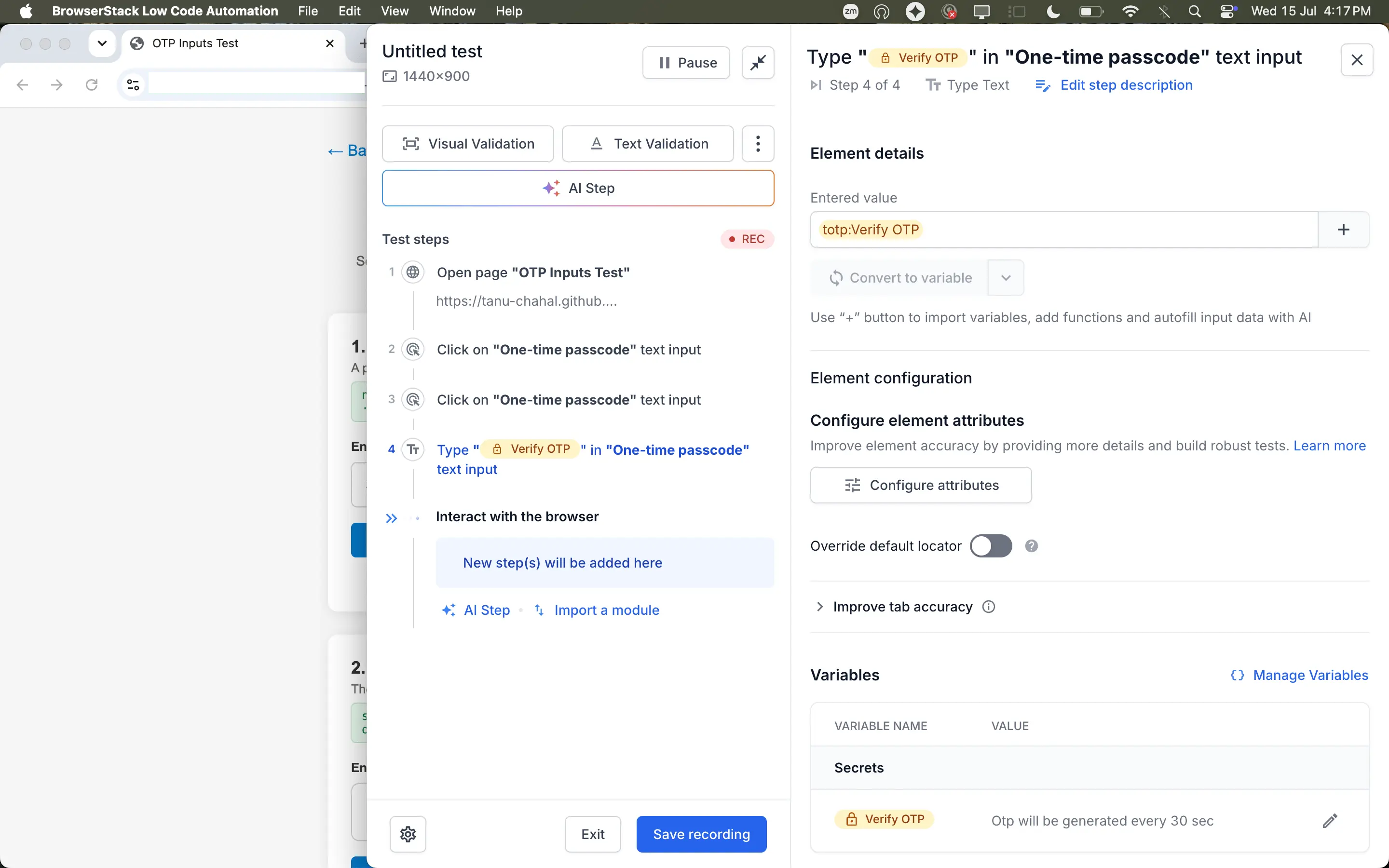Screen dimensions: 1389x868
Task: Click site settings icon in browser address bar
Action: coord(133,85)
